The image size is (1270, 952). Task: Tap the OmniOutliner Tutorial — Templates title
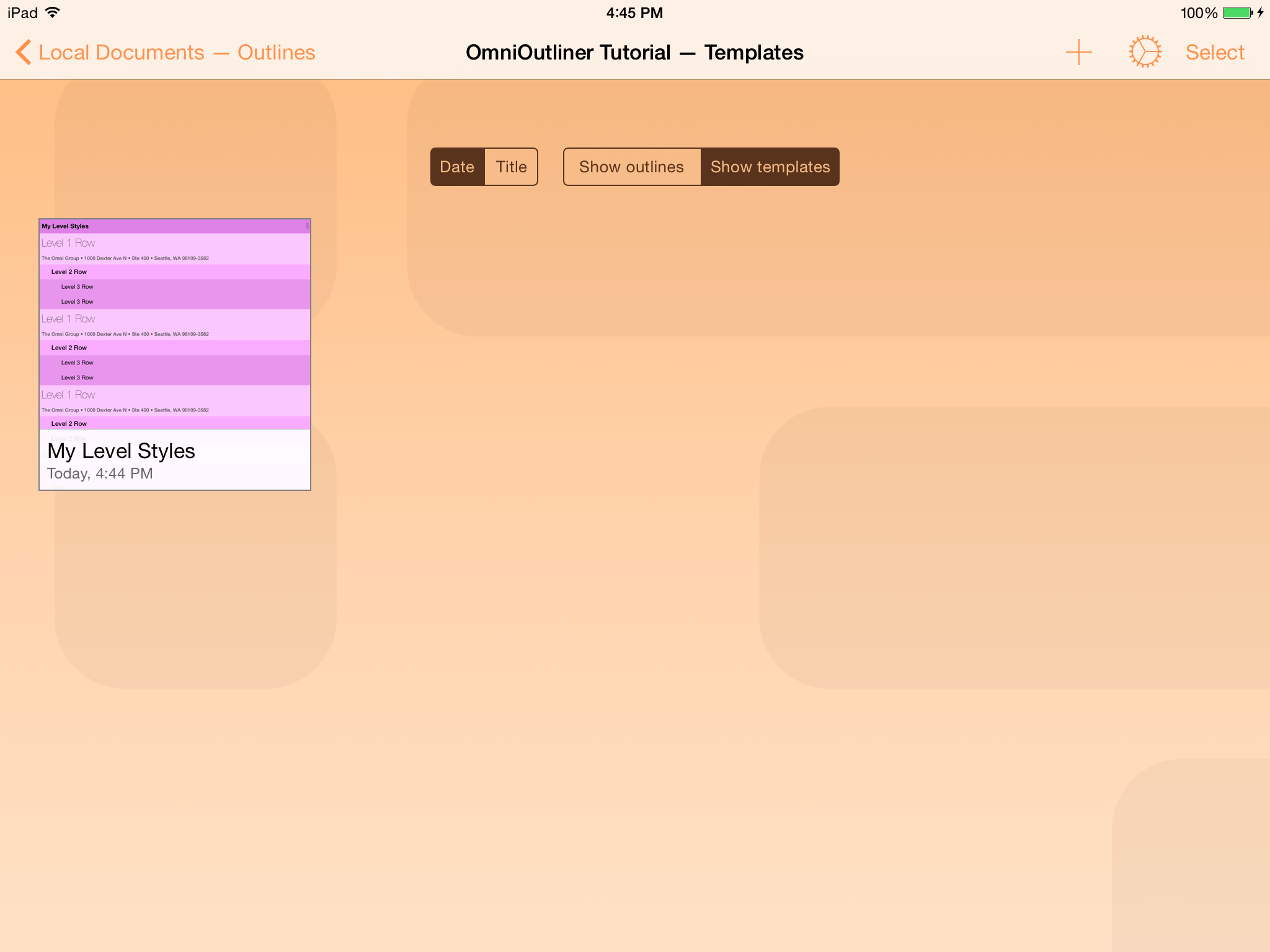634,53
